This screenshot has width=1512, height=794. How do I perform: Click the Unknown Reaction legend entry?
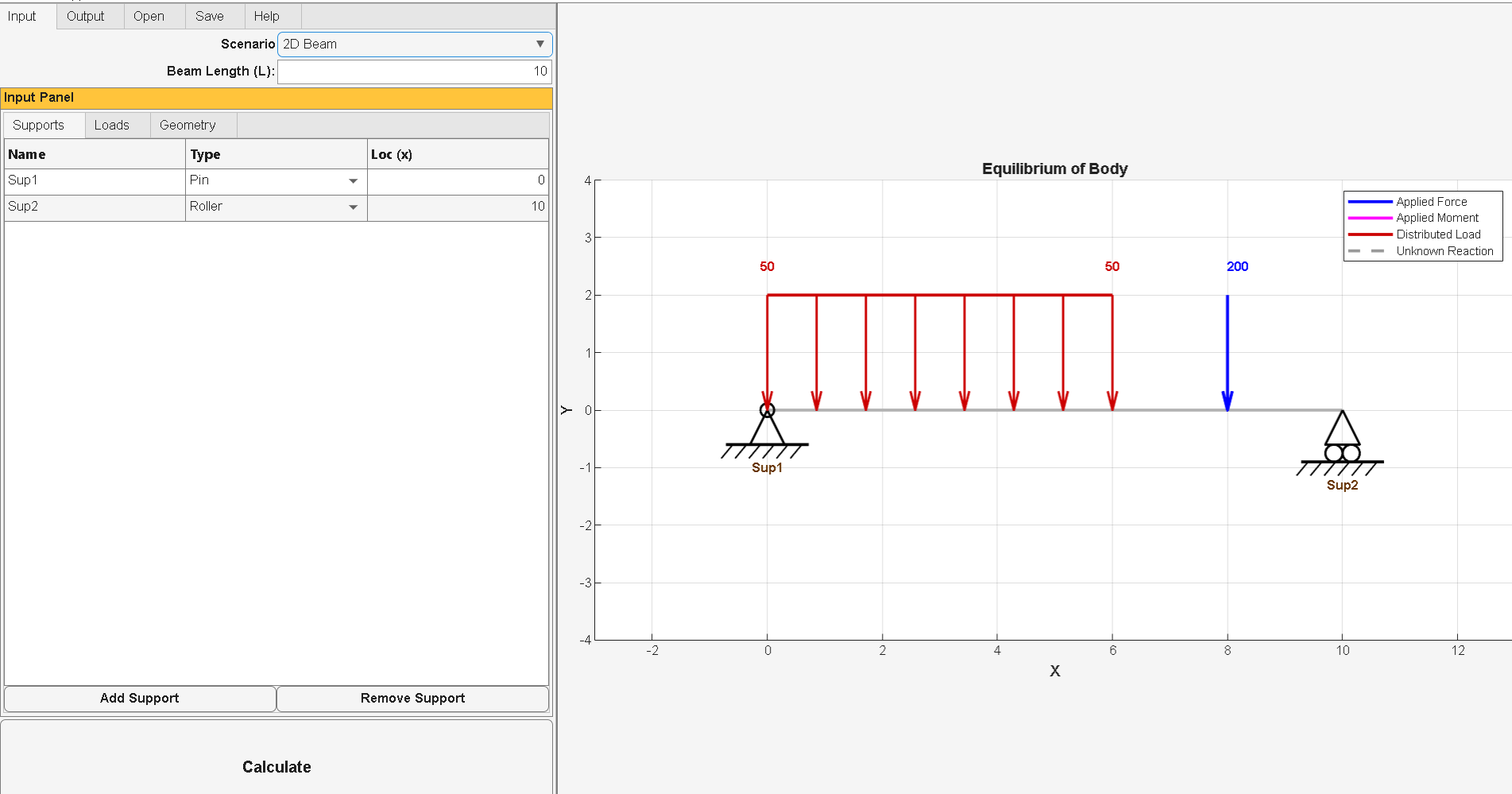coord(1421,251)
